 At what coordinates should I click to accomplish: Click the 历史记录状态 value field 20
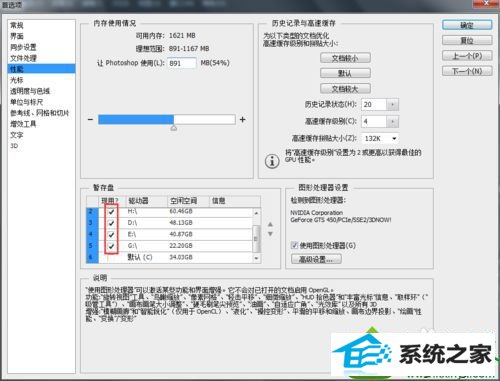(x=374, y=105)
